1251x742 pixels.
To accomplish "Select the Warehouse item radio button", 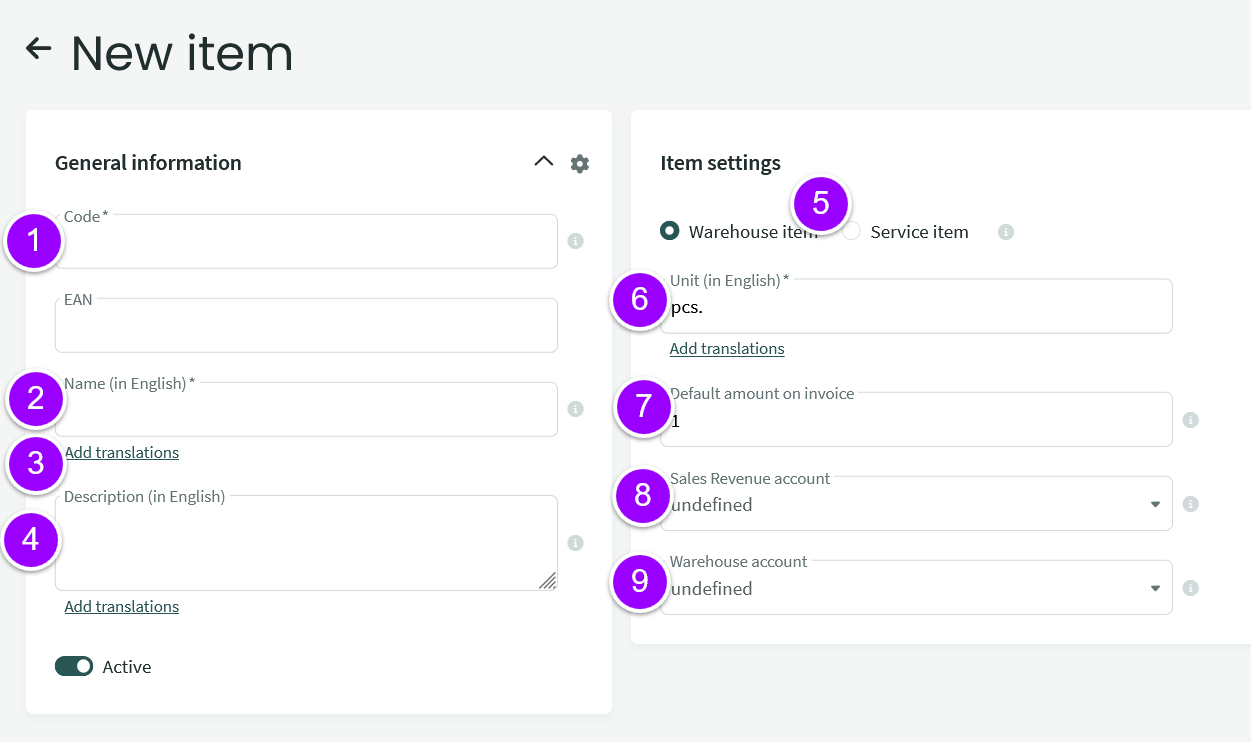I will coord(670,231).
